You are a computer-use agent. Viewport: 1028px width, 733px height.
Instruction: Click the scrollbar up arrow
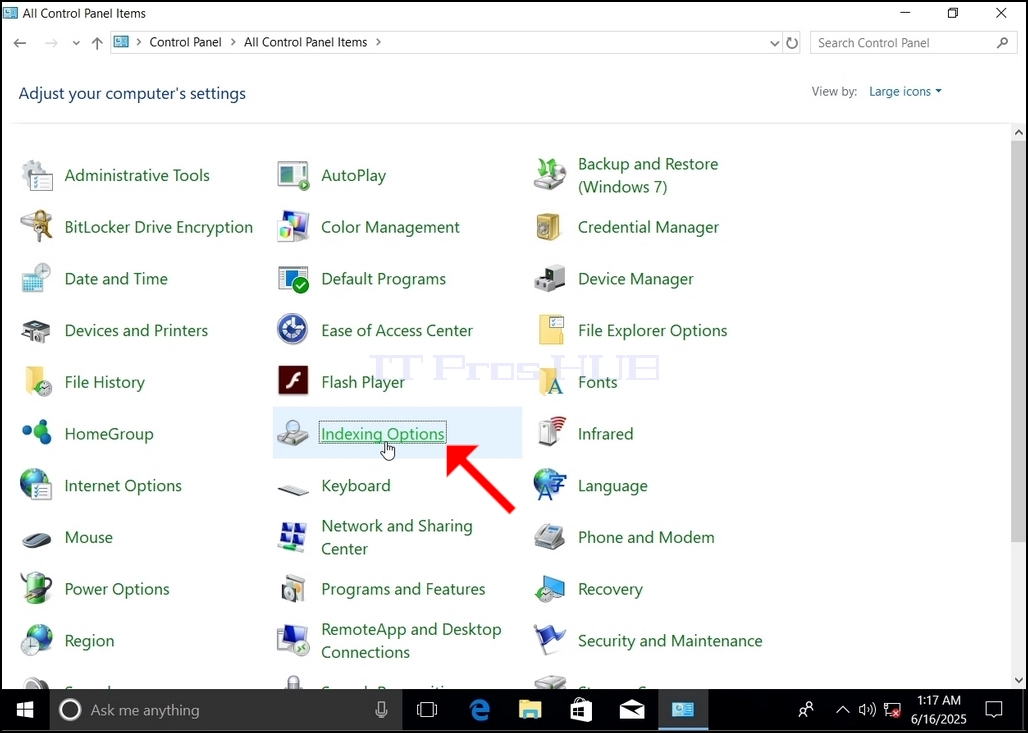tap(1019, 132)
